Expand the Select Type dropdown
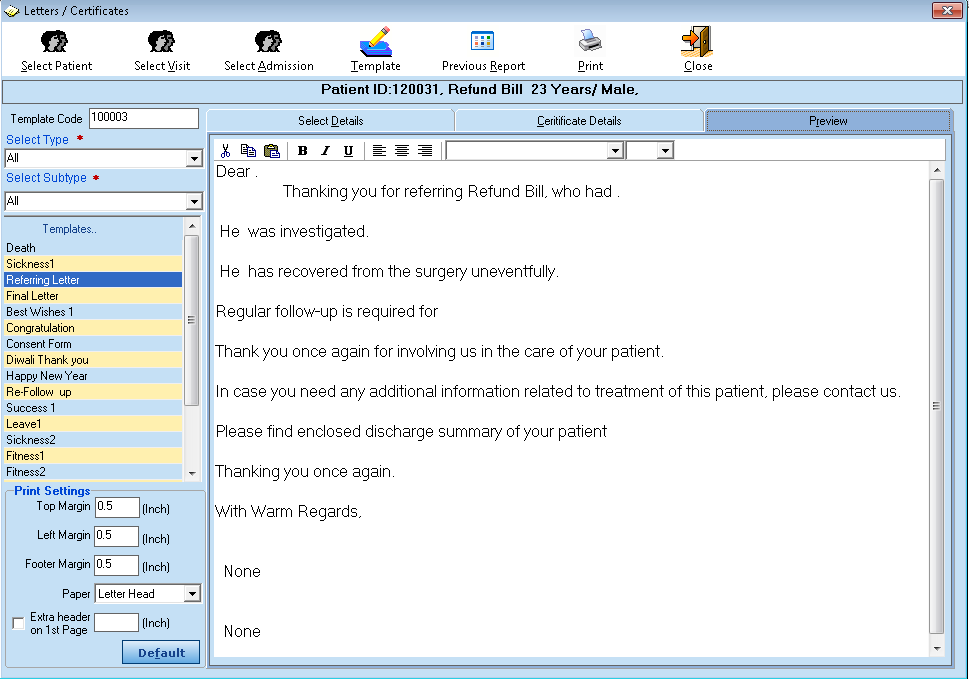969x679 pixels. (x=194, y=159)
